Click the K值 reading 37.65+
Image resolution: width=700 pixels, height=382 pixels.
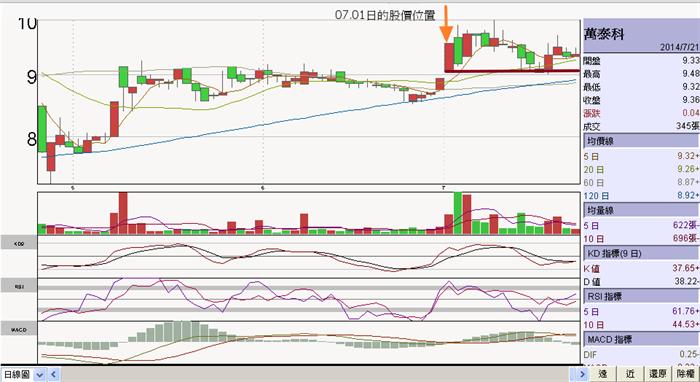coord(686,268)
